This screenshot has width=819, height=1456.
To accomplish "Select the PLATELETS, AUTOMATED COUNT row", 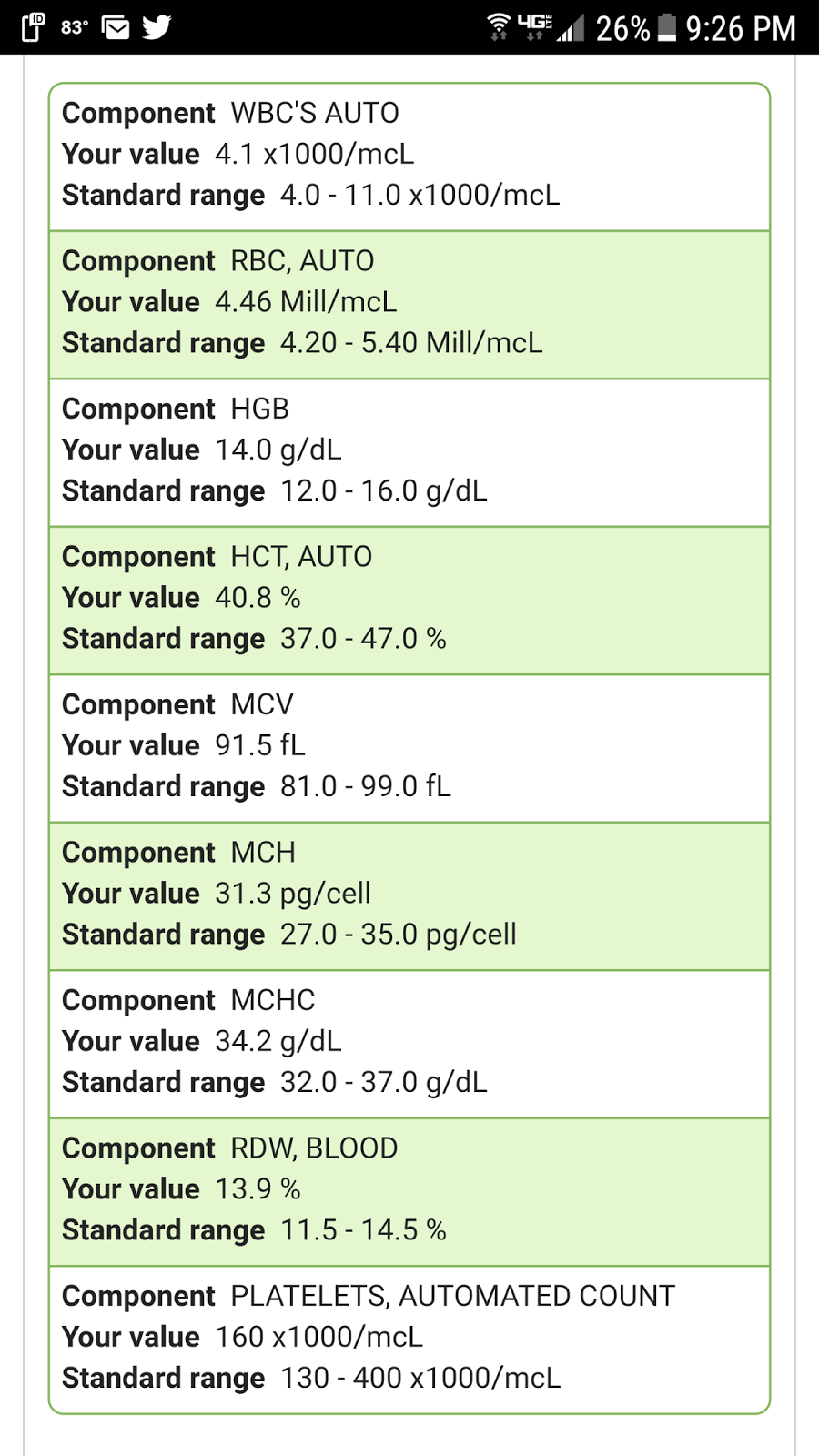I will [409, 1340].
